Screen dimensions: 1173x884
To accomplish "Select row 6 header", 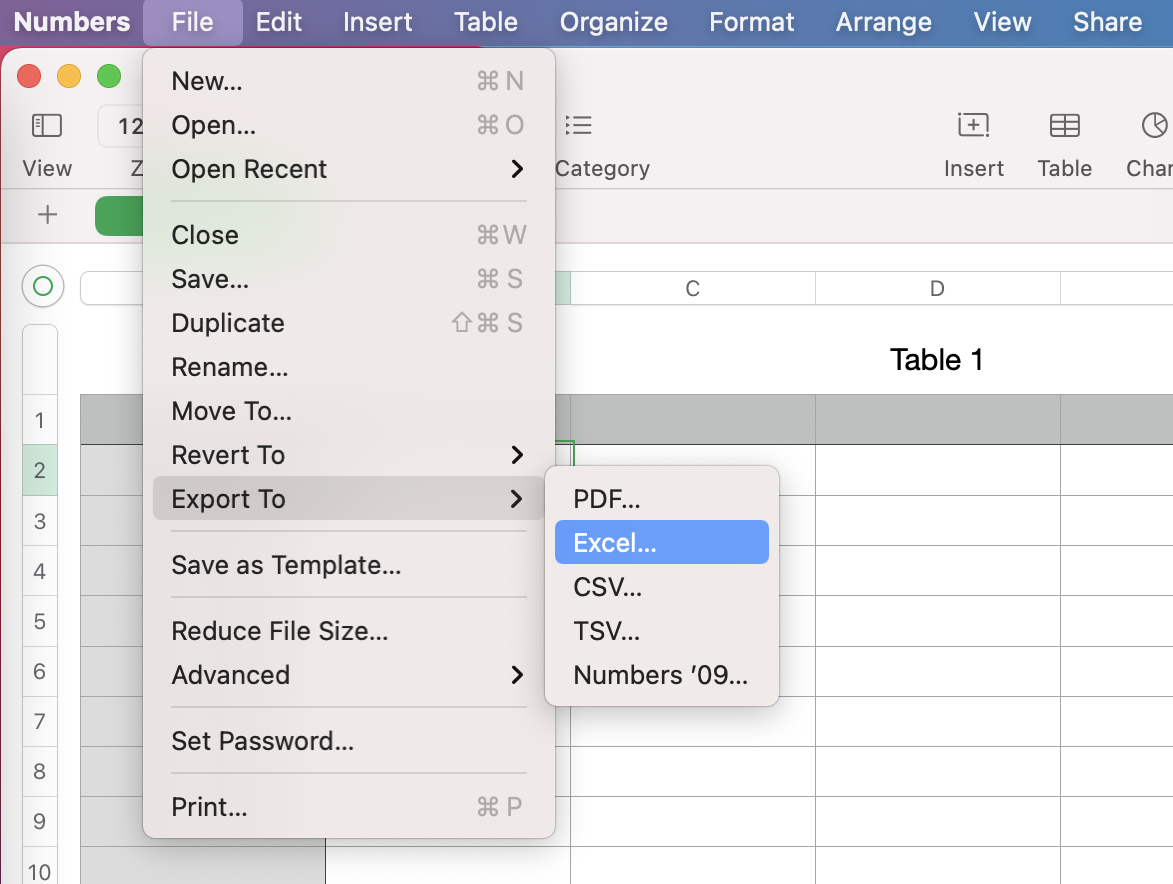I will tap(40, 672).
